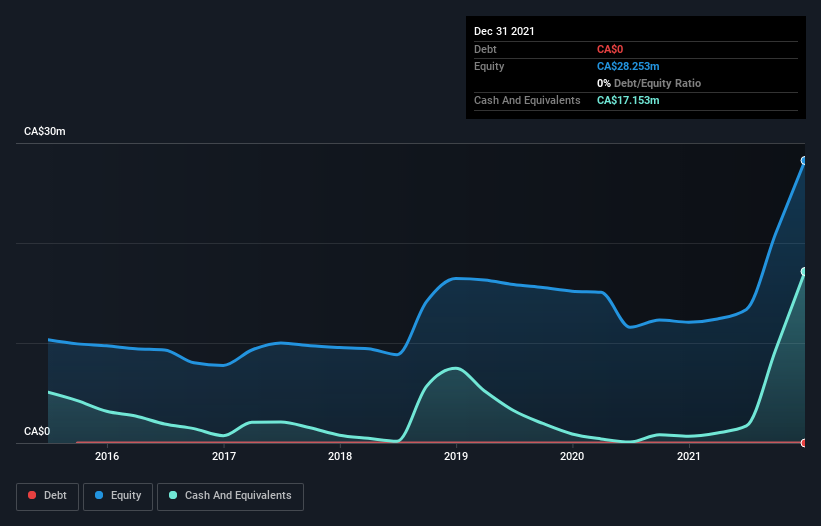Viewport: 821px width, 526px height.
Task: Click the red Debt legend dot
Action: coord(32,495)
